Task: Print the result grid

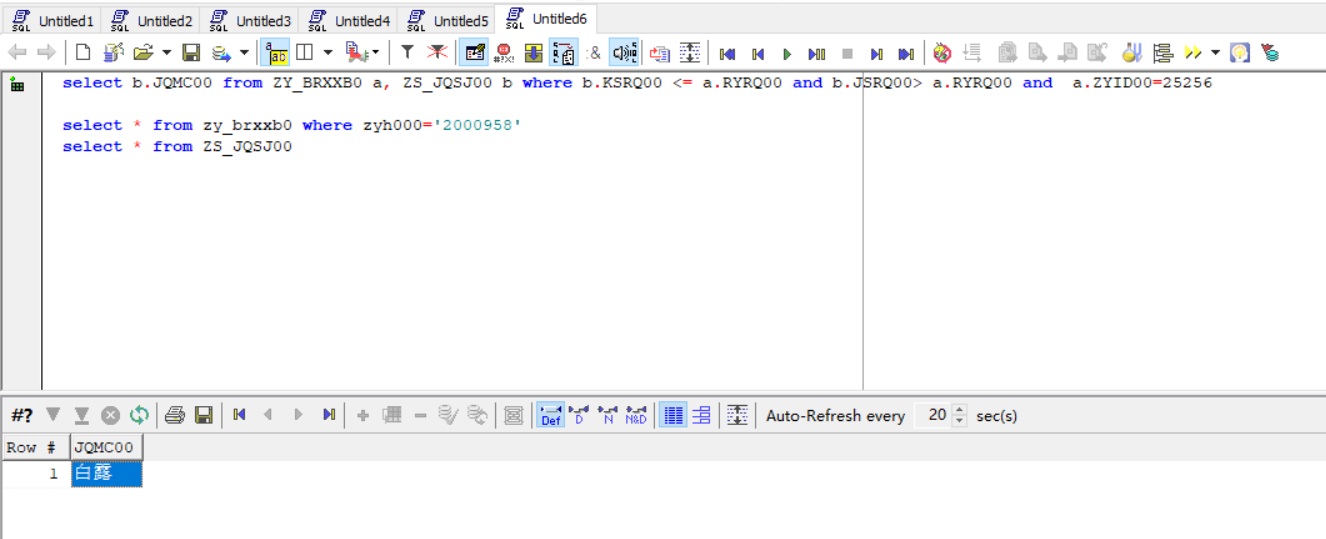Action: pyautogui.click(x=175, y=415)
